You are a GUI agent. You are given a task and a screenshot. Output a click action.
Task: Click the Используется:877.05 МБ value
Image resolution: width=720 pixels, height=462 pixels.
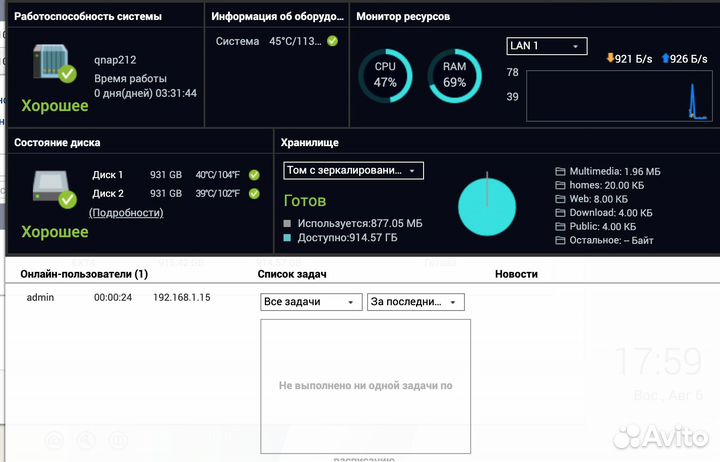coord(360,224)
